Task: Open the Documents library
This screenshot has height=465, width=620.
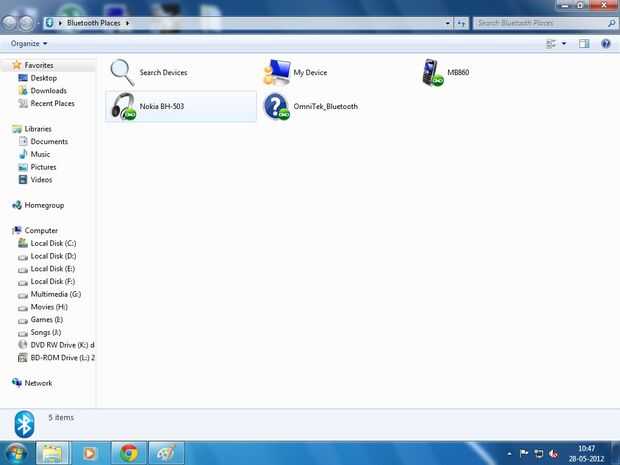Action: [49, 142]
